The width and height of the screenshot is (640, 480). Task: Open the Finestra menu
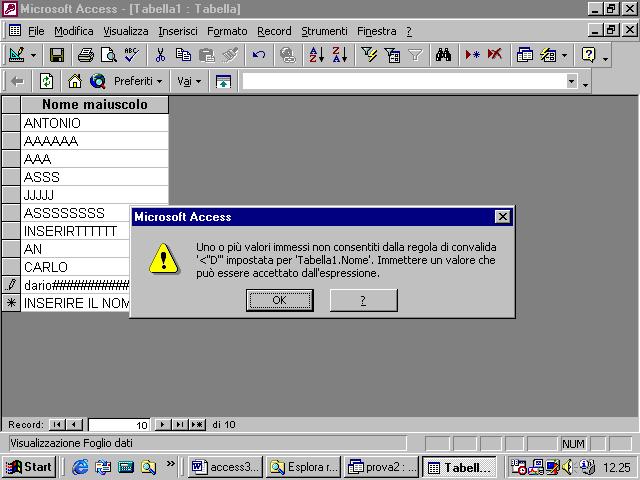click(377, 31)
